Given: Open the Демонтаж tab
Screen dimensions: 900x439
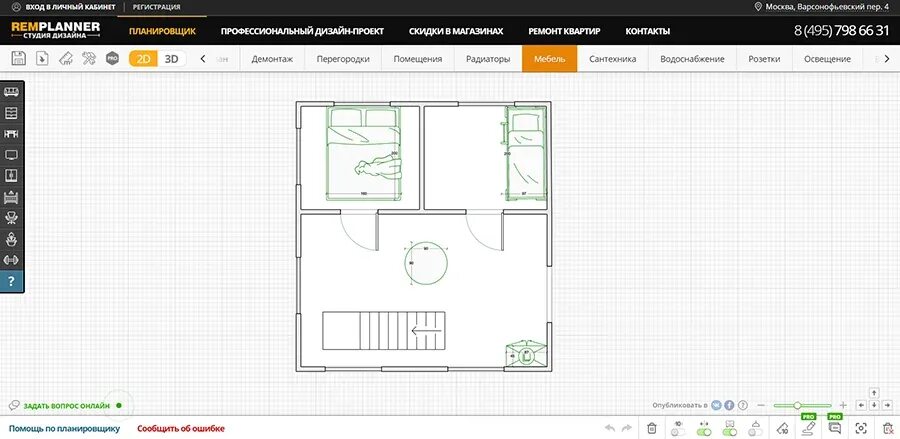Looking at the screenshot, I should coord(272,59).
